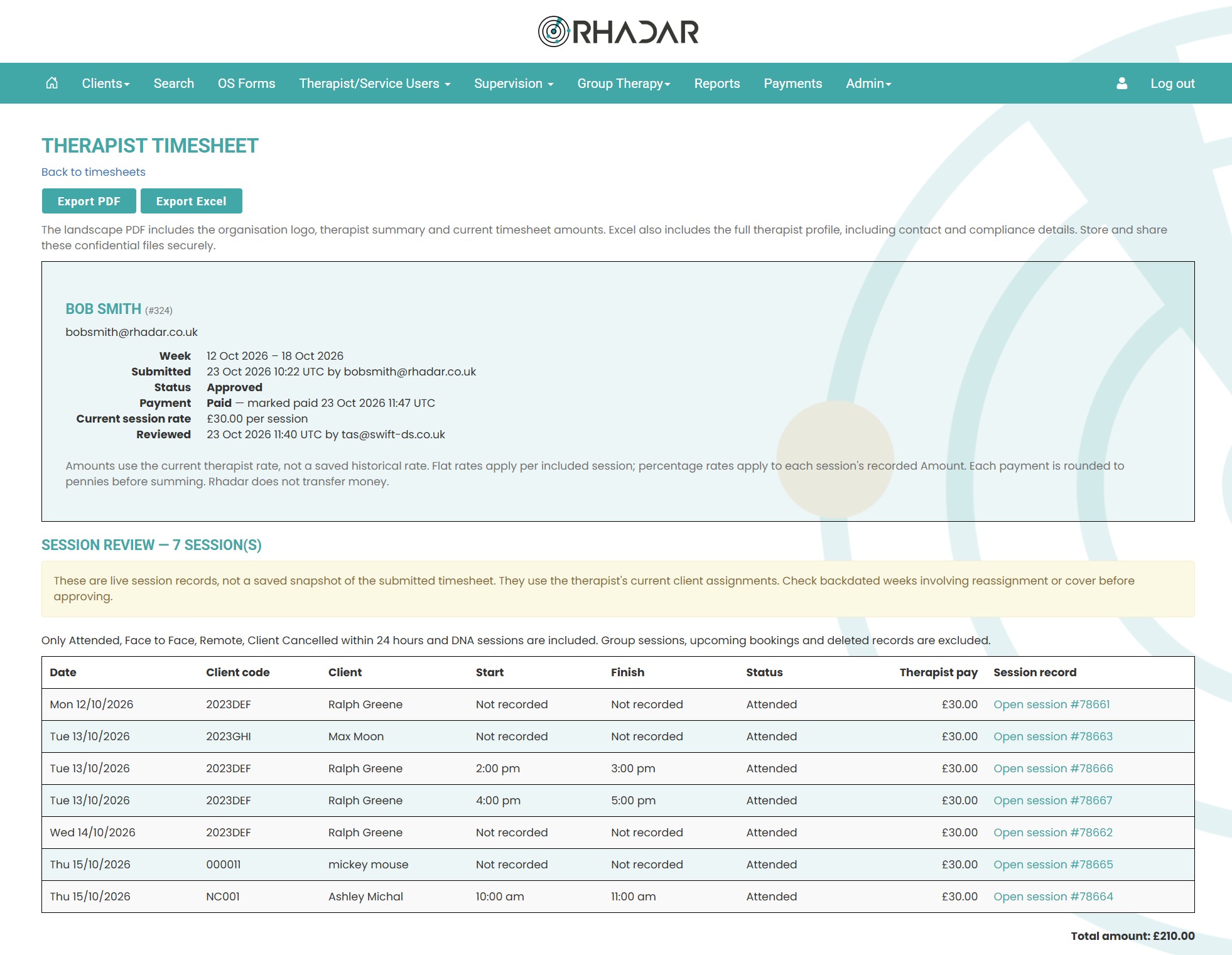Click client code 2023GHI

pos(229,736)
